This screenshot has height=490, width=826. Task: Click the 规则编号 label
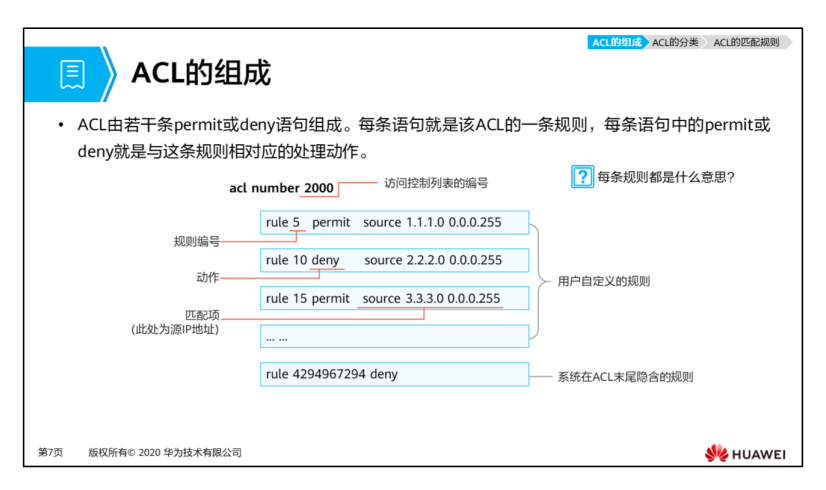point(196,241)
